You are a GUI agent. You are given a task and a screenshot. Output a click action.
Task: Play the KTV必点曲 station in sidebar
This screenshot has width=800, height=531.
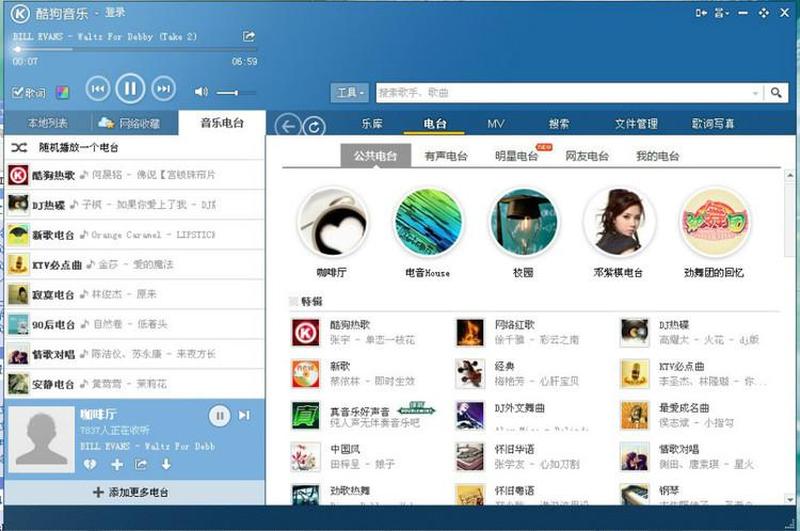[x=135, y=264]
